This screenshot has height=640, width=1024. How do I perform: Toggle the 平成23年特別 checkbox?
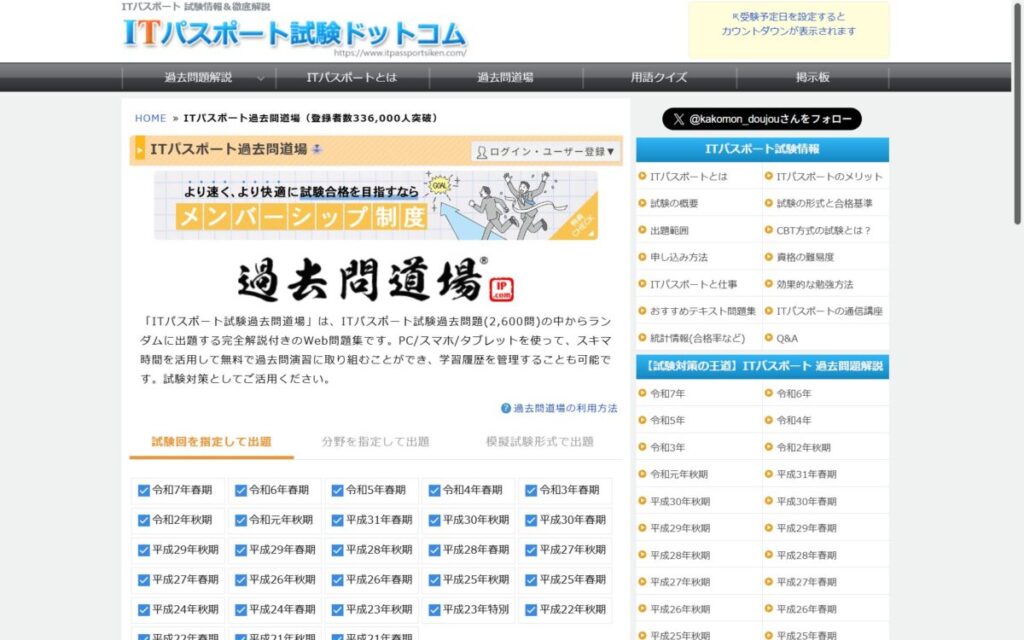pos(434,610)
